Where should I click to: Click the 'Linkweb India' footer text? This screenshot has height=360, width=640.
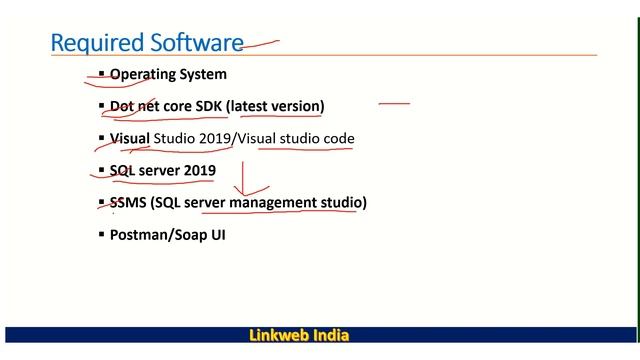click(299, 336)
